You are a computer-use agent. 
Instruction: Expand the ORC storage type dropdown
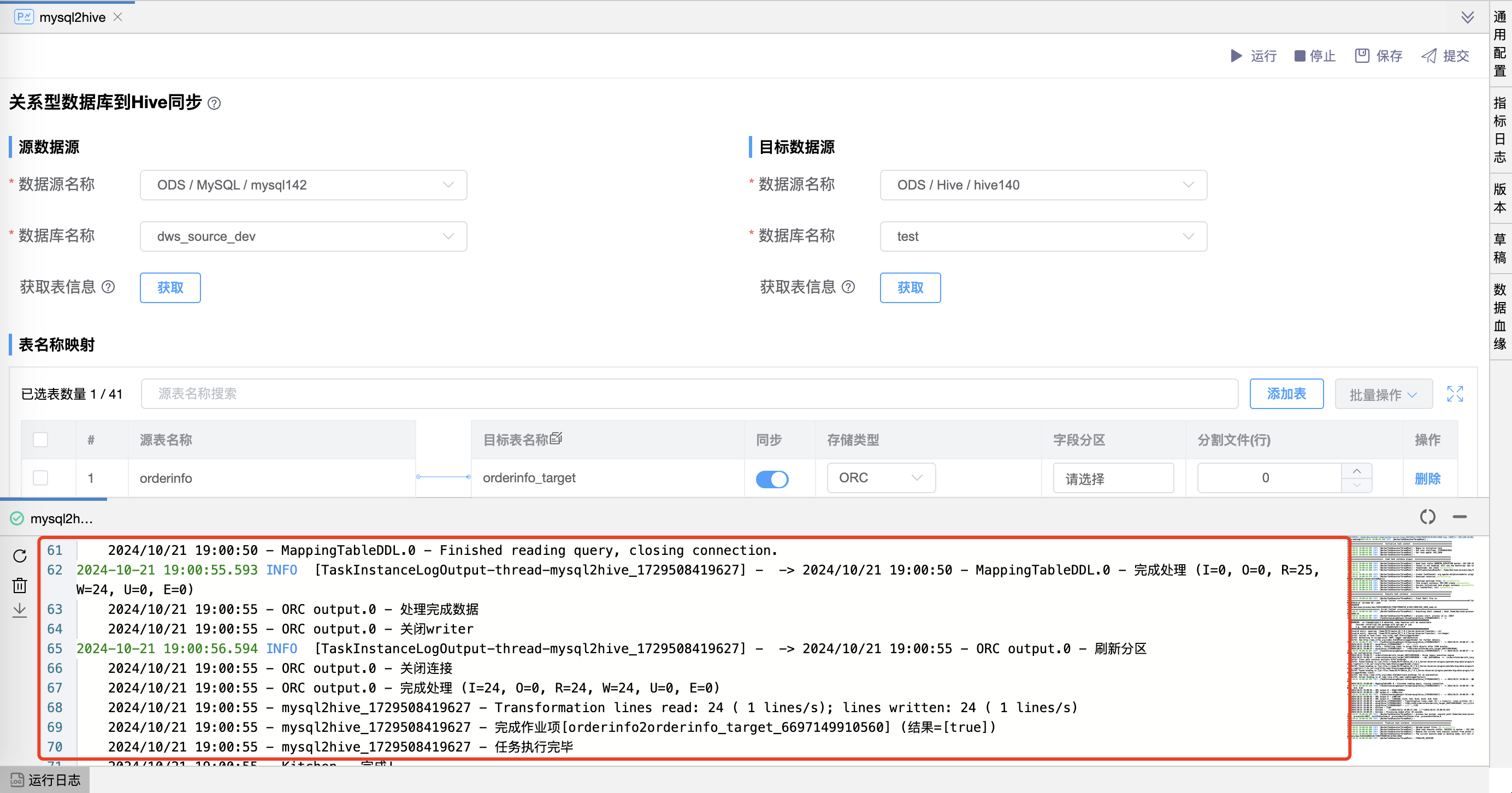click(x=881, y=478)
